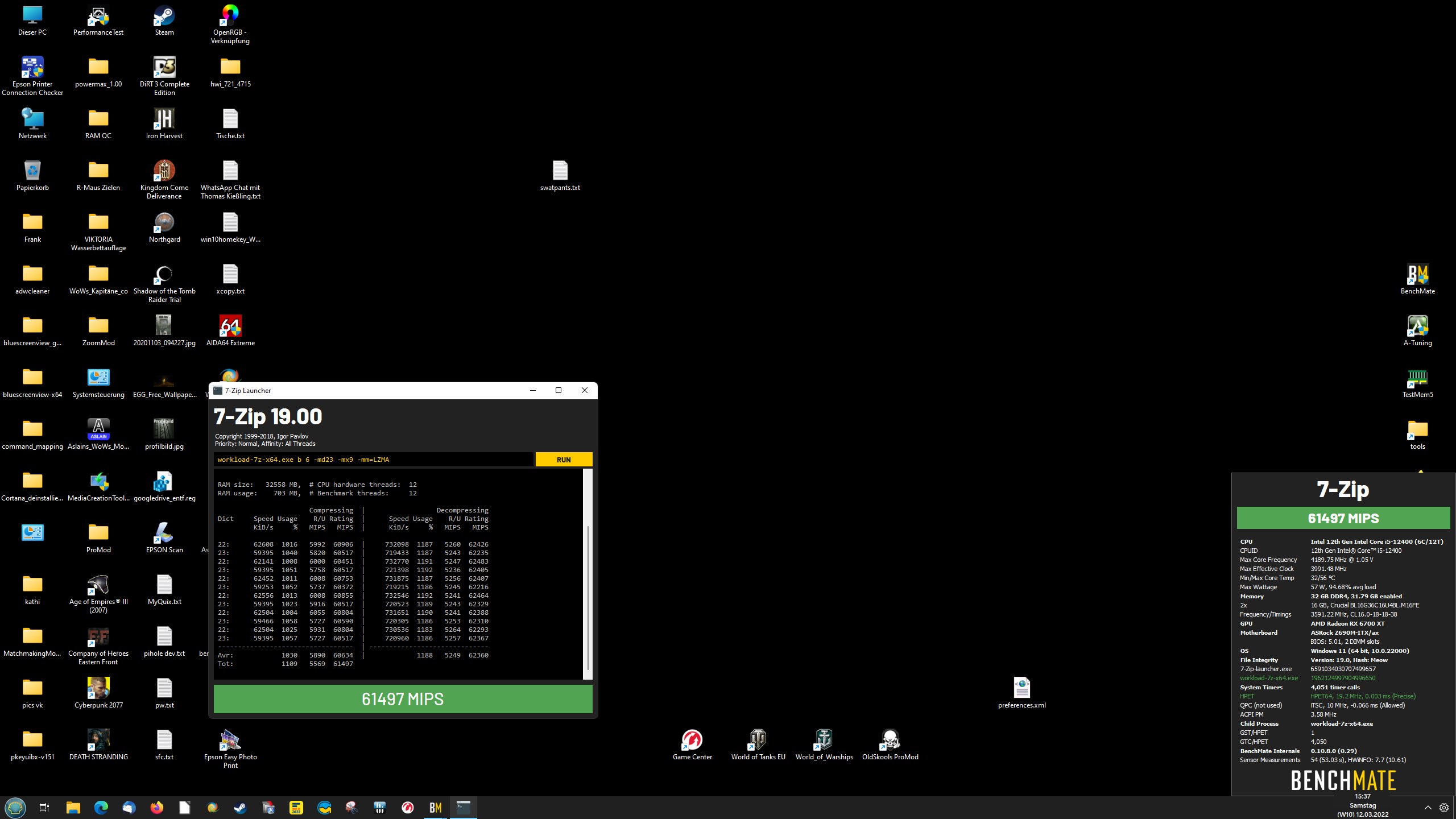Select the Northgard desktop shortcut
This screenshot has height=819, width=1456.
(x=164, y=227)
